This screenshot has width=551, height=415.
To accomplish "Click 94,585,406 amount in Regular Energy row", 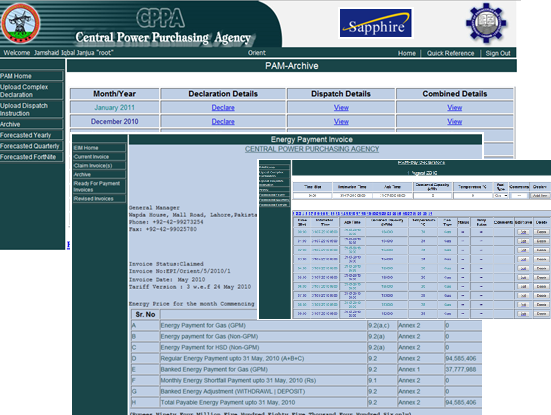I will [461, 358].
